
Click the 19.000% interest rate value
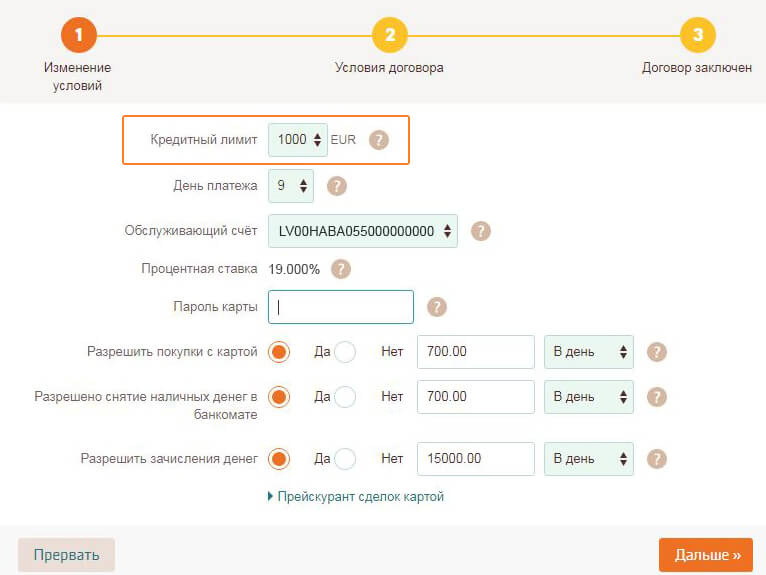pyautogui.click(x=294, y=270)
